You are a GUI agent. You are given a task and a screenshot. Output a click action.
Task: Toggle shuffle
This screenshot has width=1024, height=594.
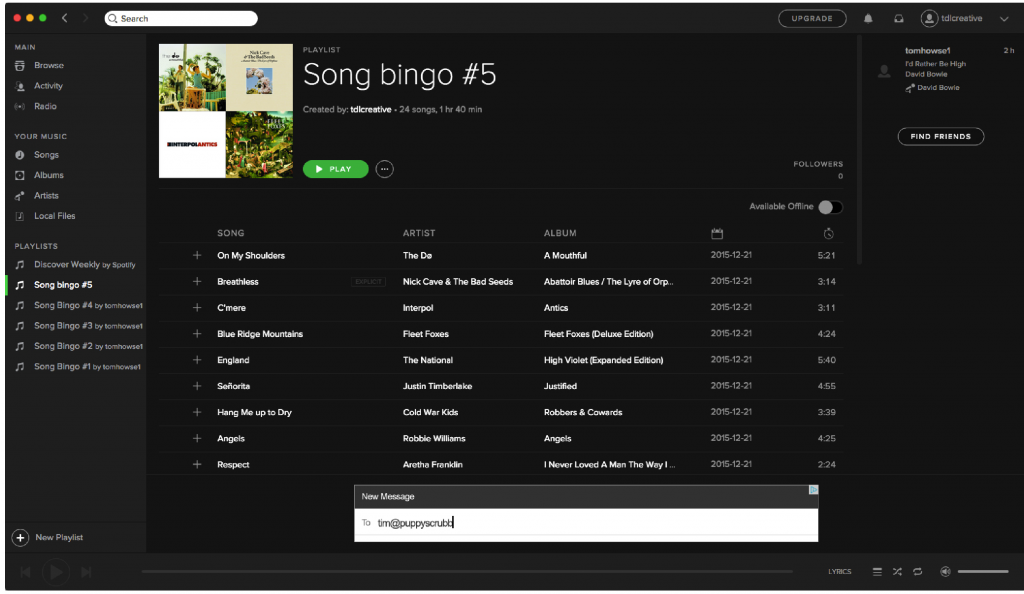click(x=897, y=571)
